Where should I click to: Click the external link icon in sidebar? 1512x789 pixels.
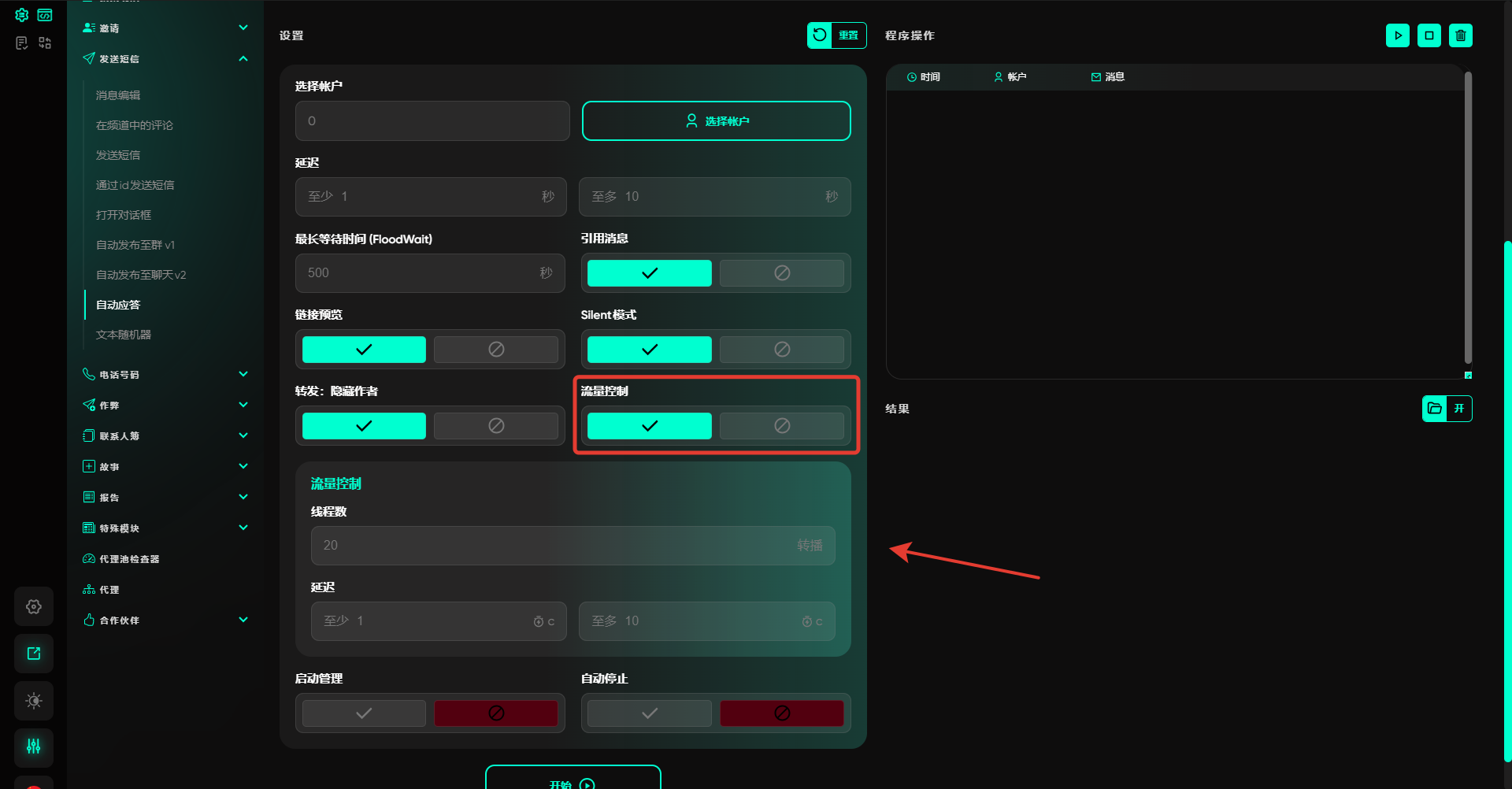point(34,654)
